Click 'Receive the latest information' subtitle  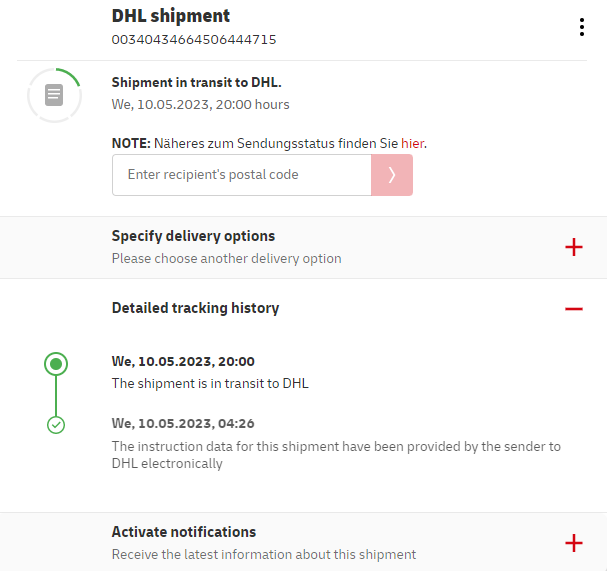click(x=263, y=554)
